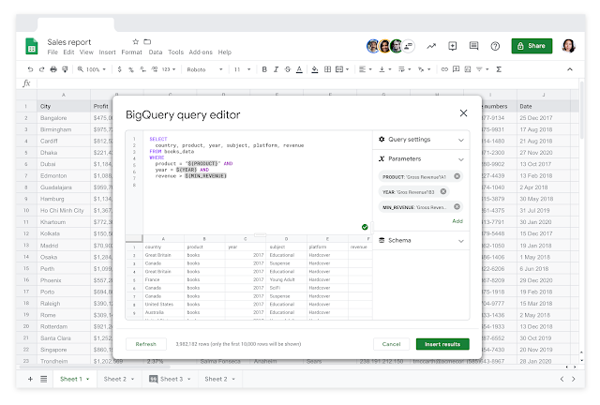Switch to the Sheet 3 tab
This screenshot has width=600, height=405.
click(x=170, y=379)
